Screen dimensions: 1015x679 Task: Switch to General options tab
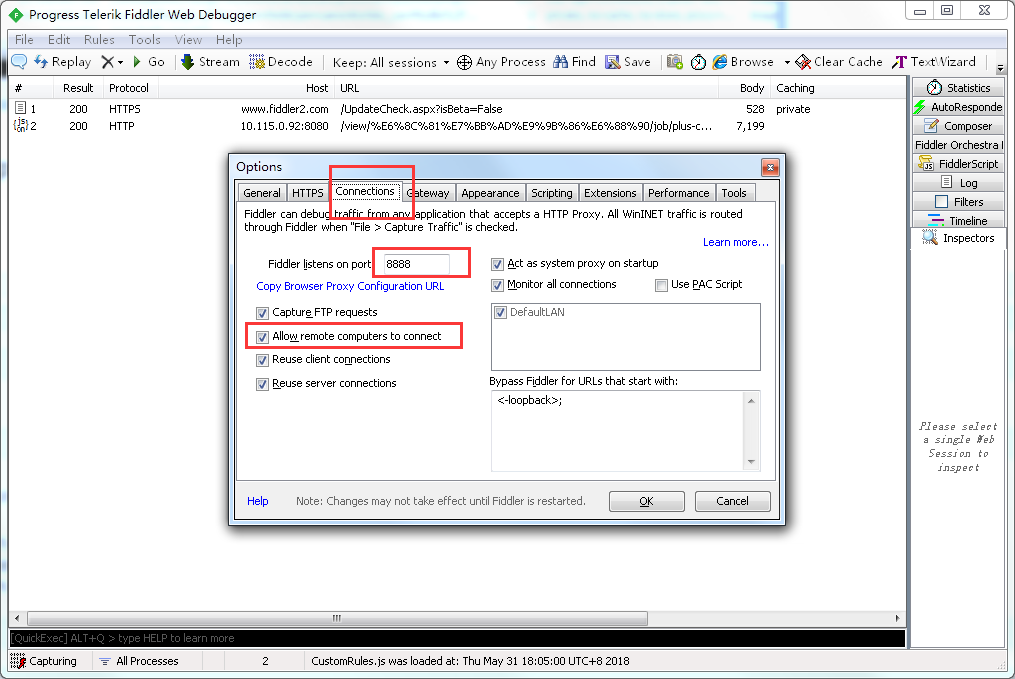tap(262, 193)
